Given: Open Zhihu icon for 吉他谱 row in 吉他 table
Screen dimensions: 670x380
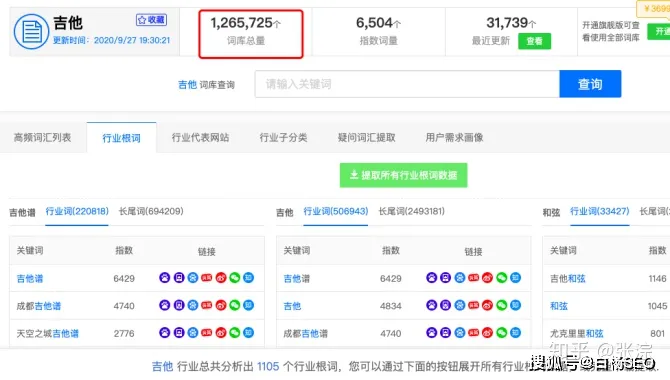Looking at the screenshot, I should pyautogui.click(x=516, y=278).
